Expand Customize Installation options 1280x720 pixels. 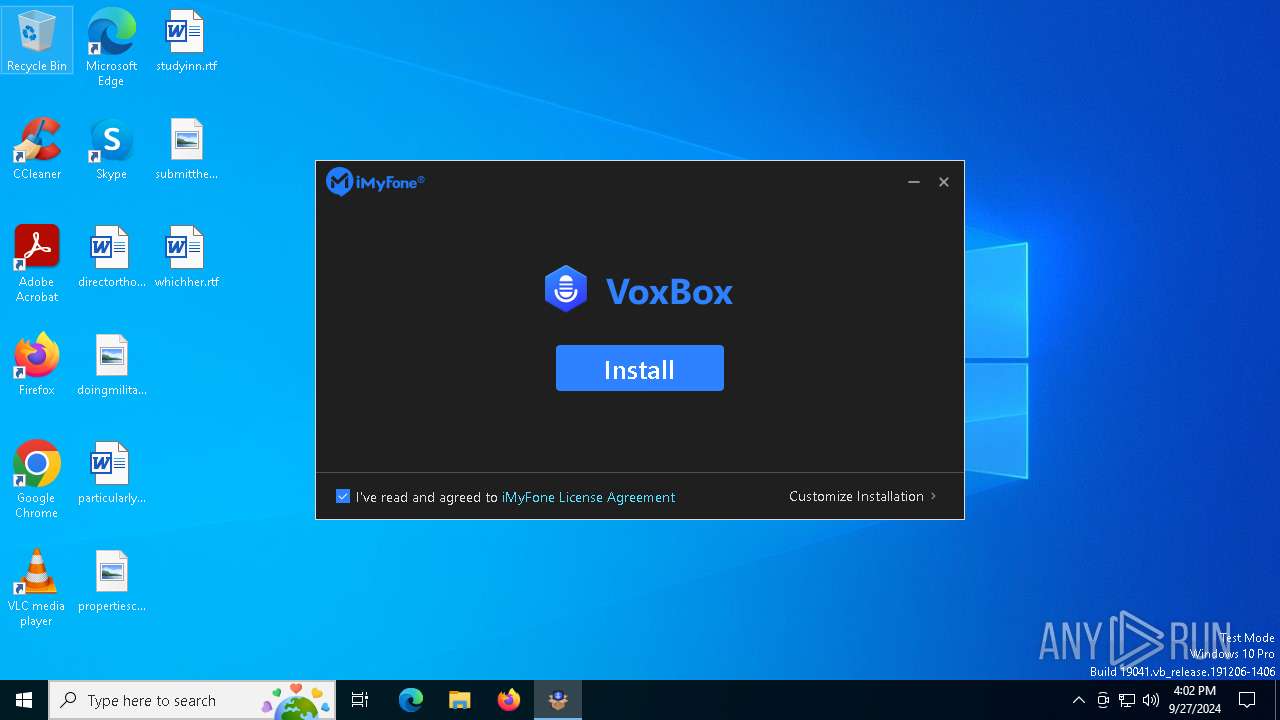pyautogui.click(x=862, y=496)
